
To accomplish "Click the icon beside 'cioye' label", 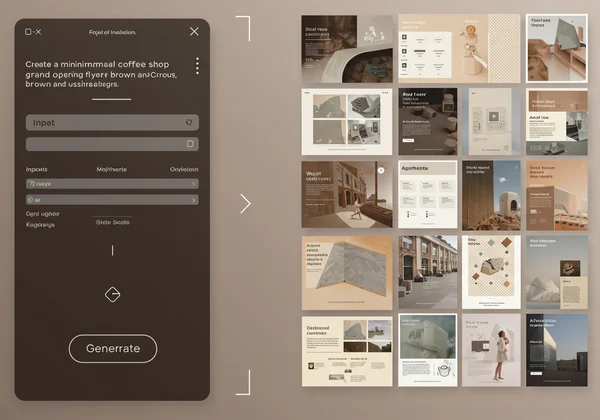I will (31, 184).
